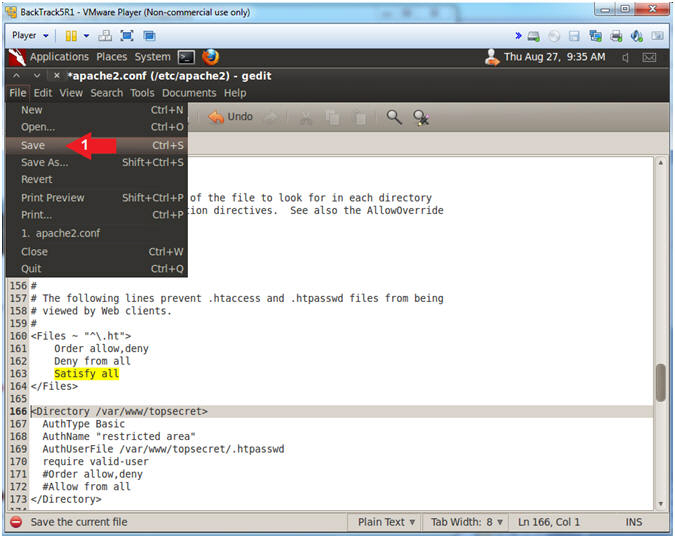The width and height of the screenshot is (675, 538).
Task: Click the Redo arrow icon in gedit toolbar
Action: [271, 117]
